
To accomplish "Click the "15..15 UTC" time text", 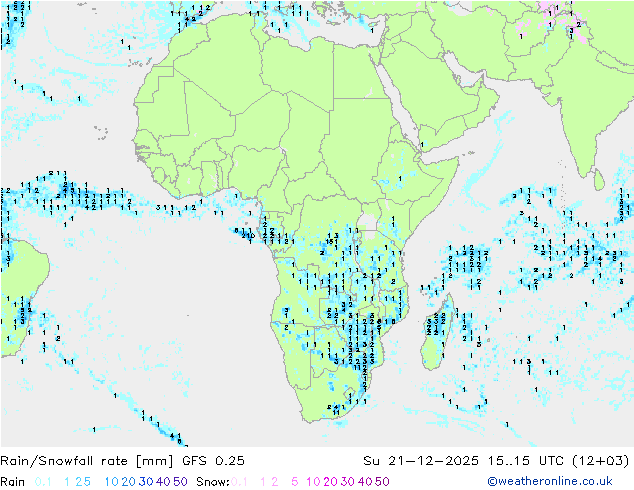I will pyautogui.click(x=525, y=461).
